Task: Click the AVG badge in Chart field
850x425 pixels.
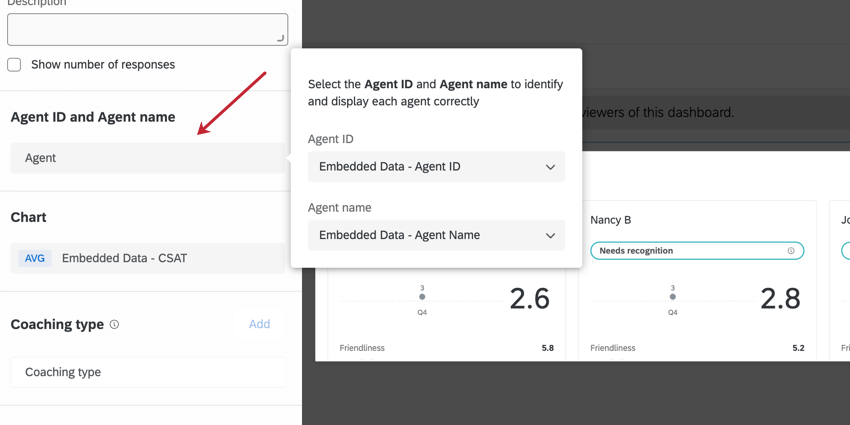Action: point(35,258)
